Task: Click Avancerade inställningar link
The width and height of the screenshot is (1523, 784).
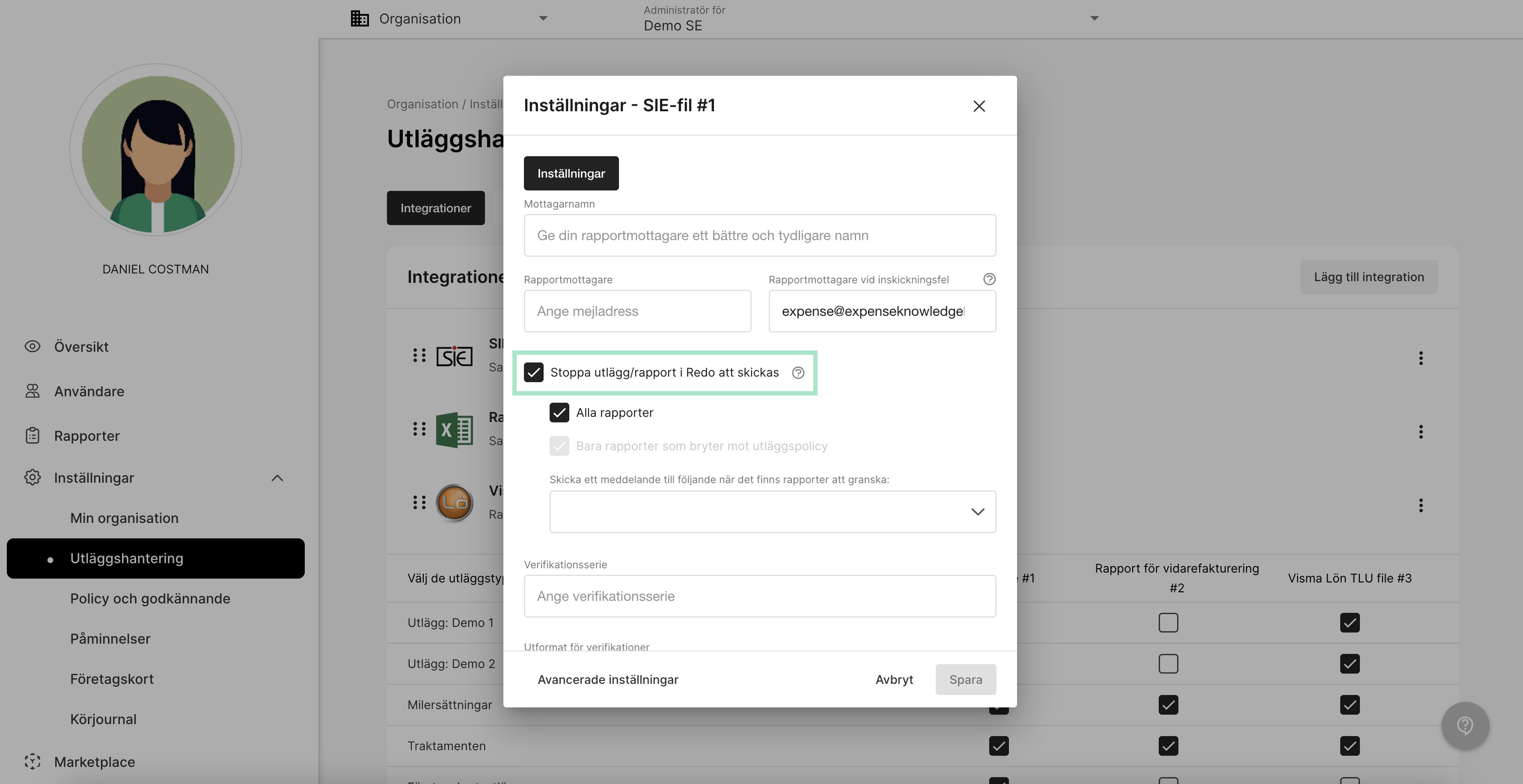Action: point(608,679)
